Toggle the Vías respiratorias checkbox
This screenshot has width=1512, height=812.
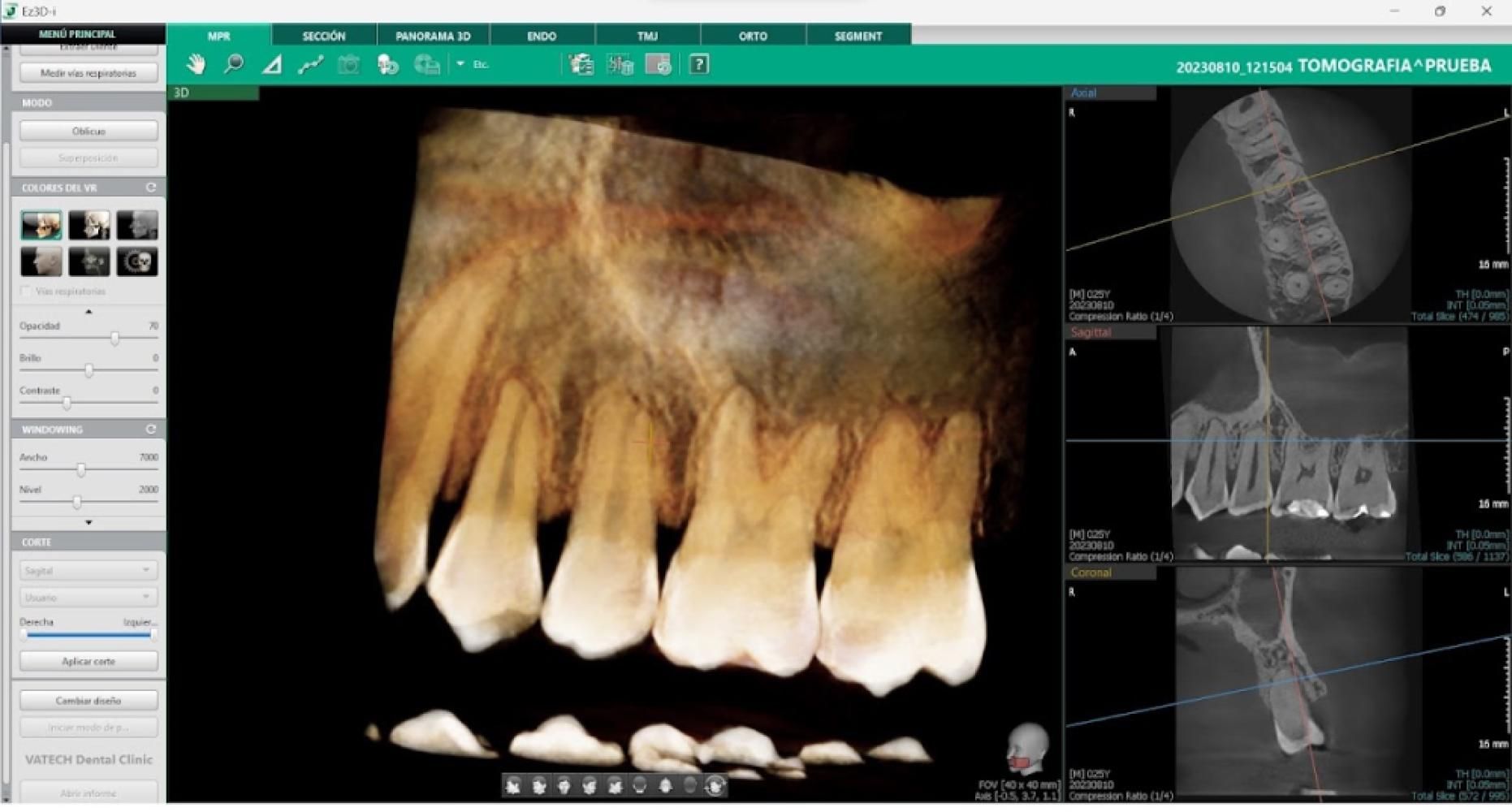26,291
